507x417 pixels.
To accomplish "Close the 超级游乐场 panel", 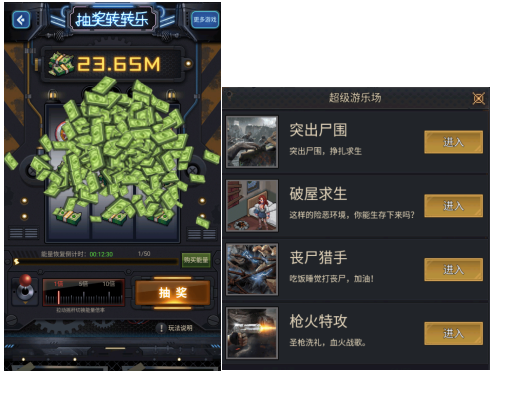I will click(479, 98).
